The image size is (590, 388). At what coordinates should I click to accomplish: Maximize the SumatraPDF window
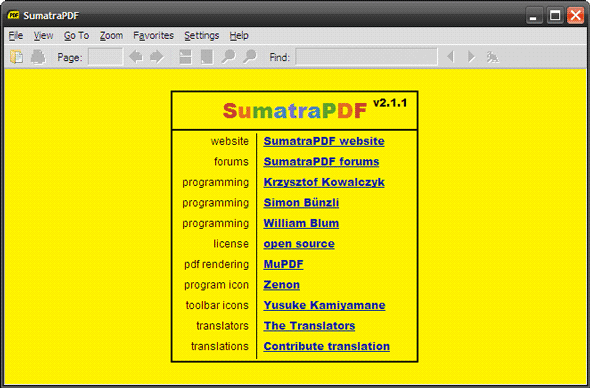tap(555, 15)
